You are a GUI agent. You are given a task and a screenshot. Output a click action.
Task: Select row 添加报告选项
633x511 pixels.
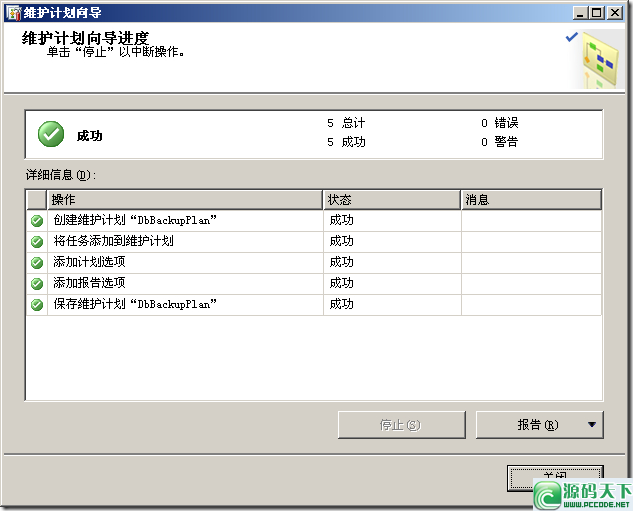click(x=314, y=284)
